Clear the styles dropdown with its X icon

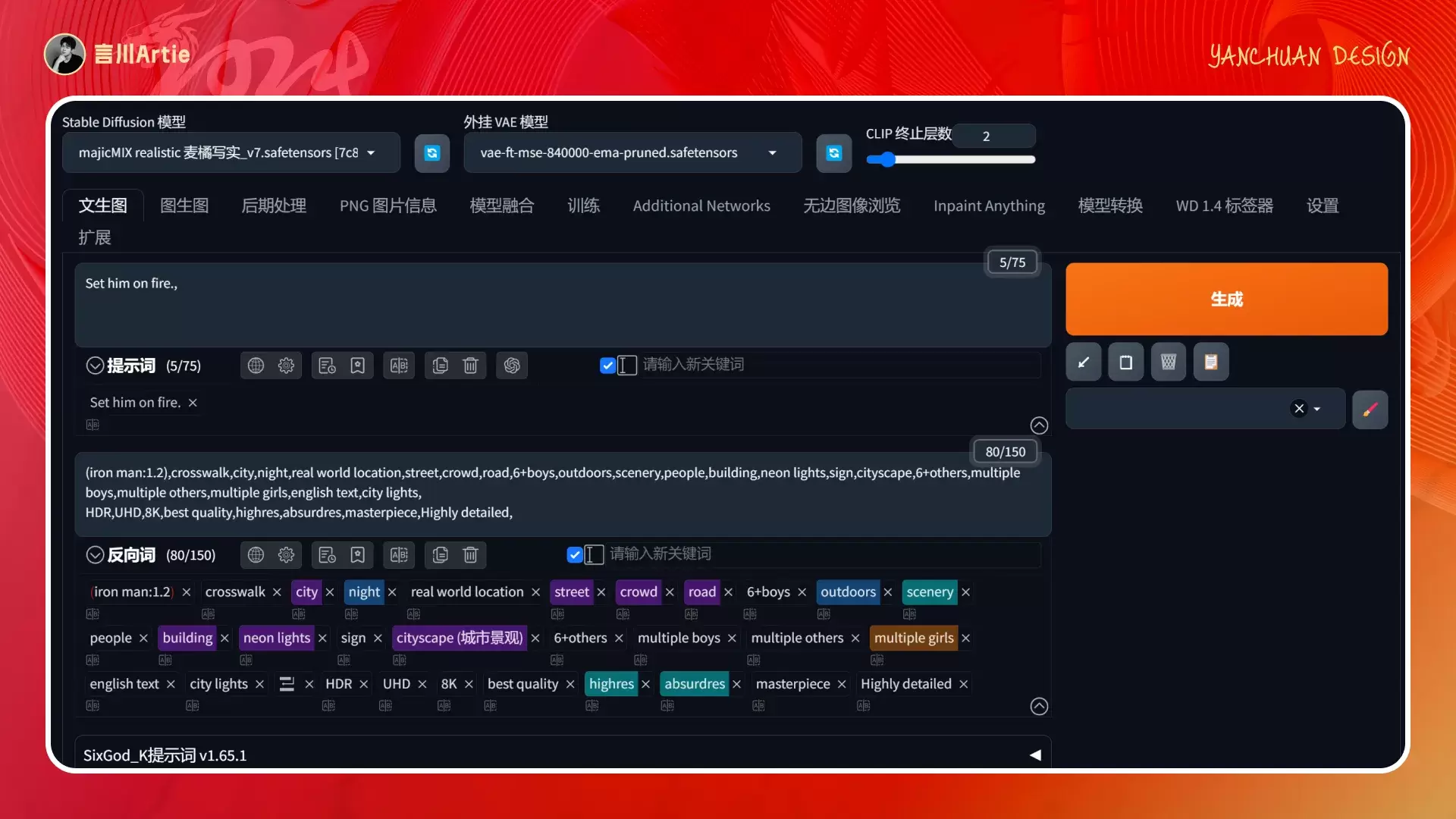pos(1299,409)
